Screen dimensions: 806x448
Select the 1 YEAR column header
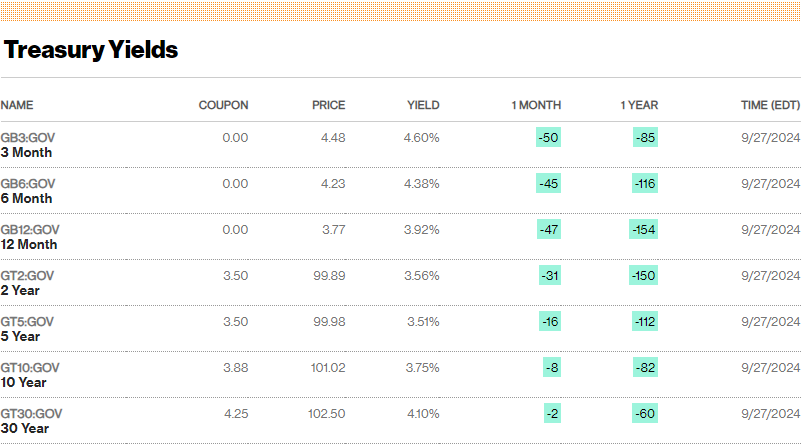[639, 105]
